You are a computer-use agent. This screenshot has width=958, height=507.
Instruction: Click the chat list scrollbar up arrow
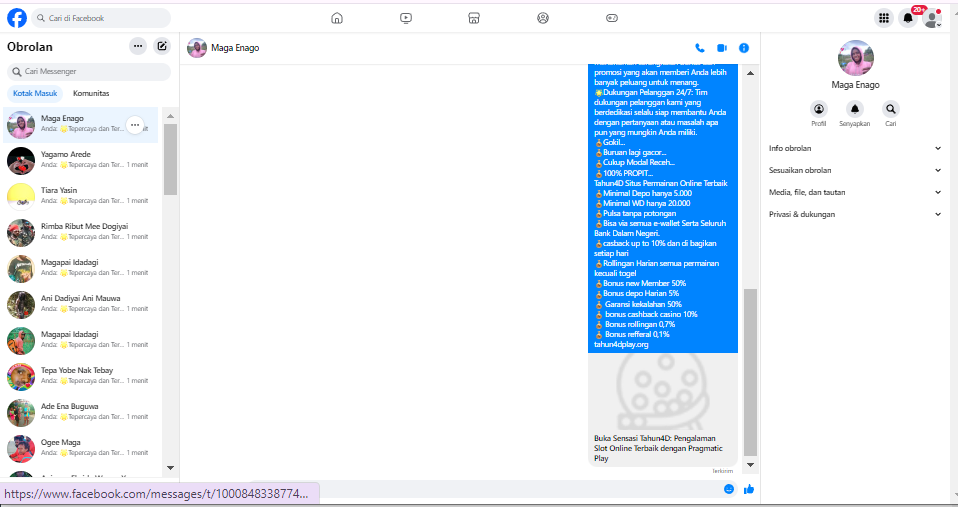click(x=170, y=116)
